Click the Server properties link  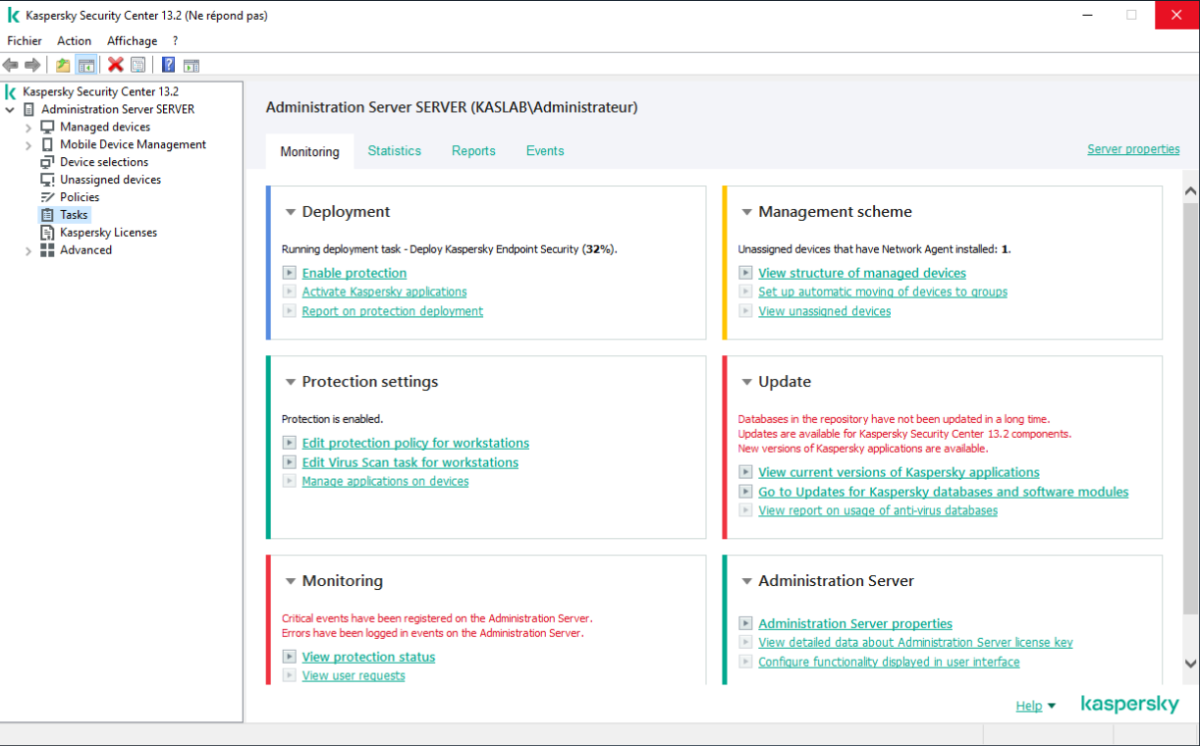point(1133,149)
